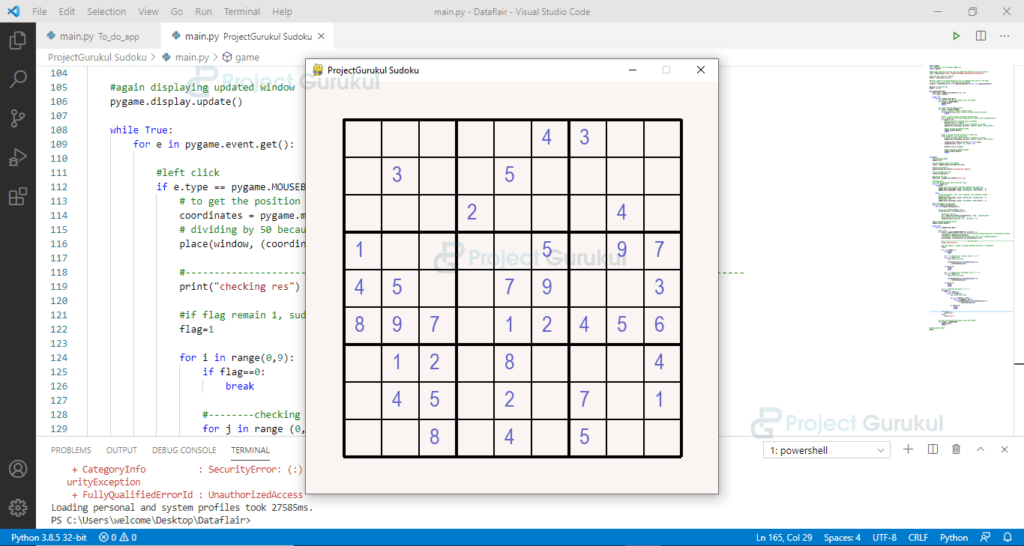The image size is (1024, 546).
Task: Open the Accounts menu icon
Action: (x=18, y=469)
